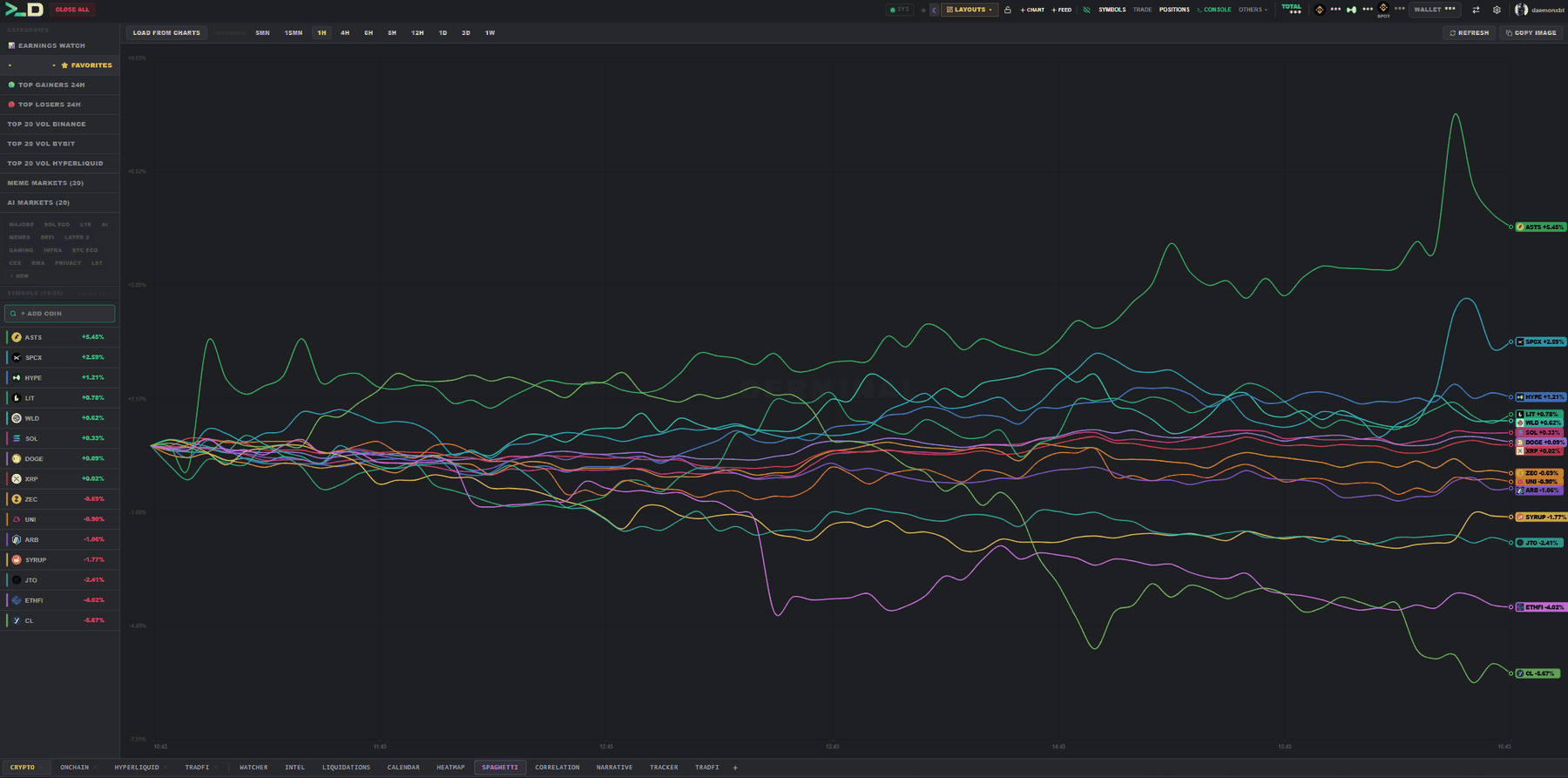Select the 3D timeframe
The image size is (1568, 778).
(466, 33)
